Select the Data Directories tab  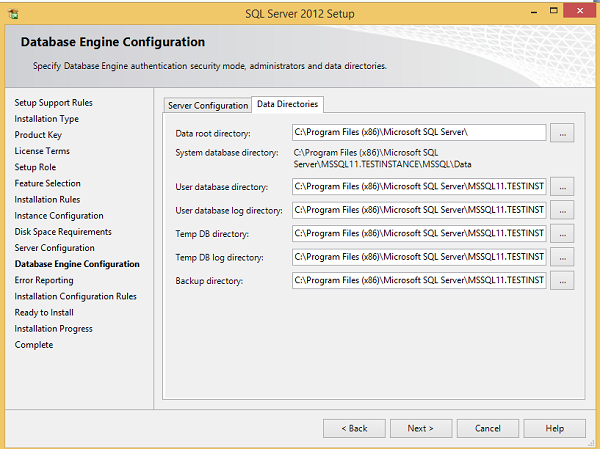coord(288,104)
